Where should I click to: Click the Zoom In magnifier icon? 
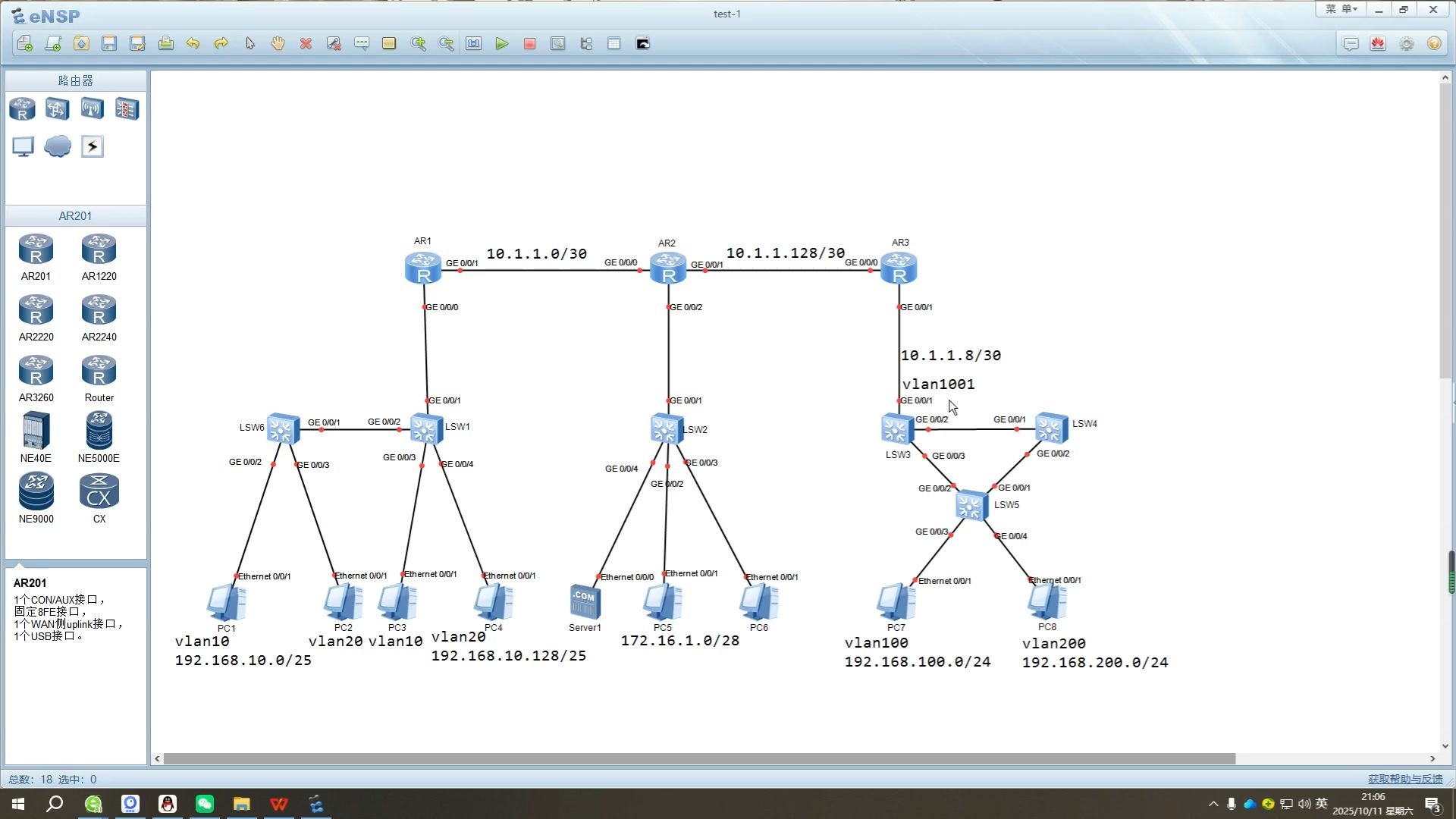pos(418,43)
